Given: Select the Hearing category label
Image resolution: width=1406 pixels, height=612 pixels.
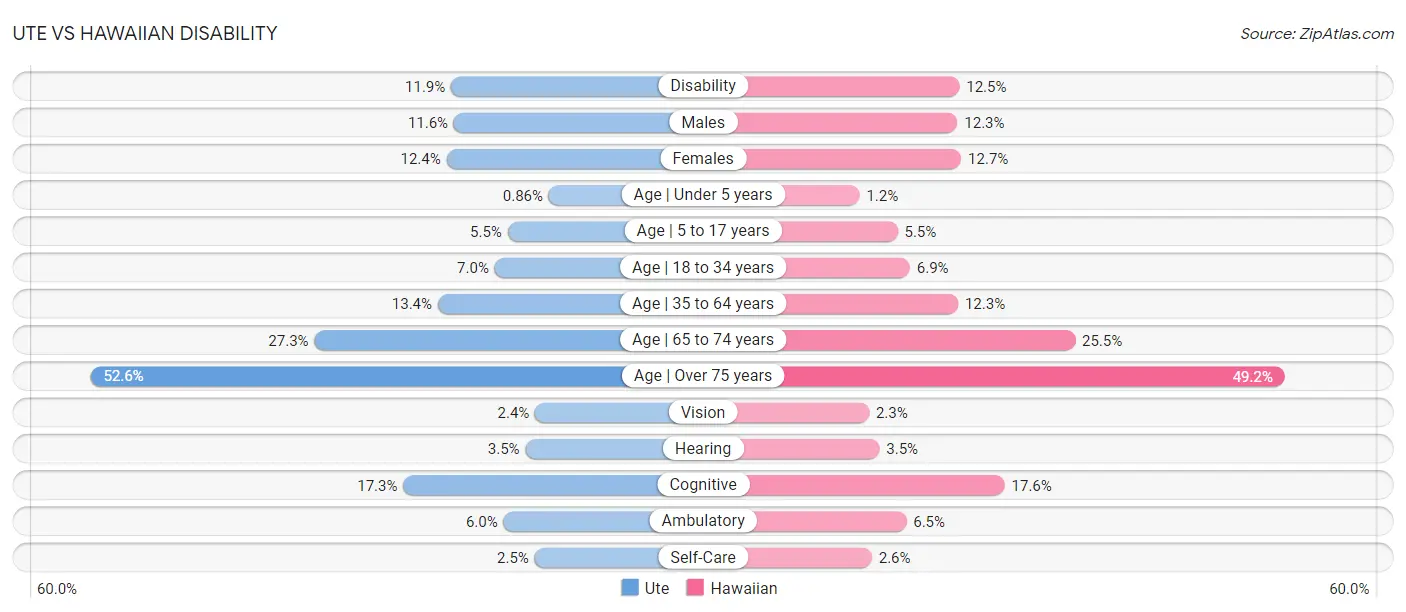Looking at the screenshot, I should click(703, 448).
